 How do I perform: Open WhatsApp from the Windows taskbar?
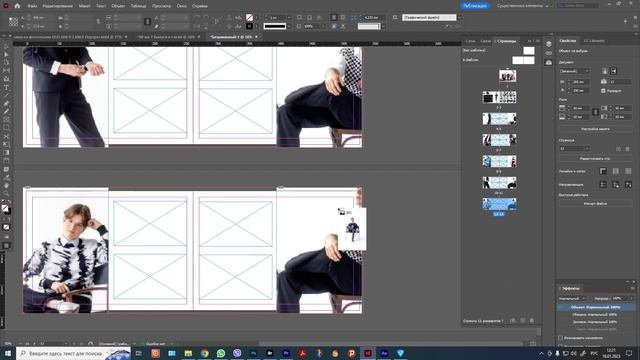tap(221, 353)
